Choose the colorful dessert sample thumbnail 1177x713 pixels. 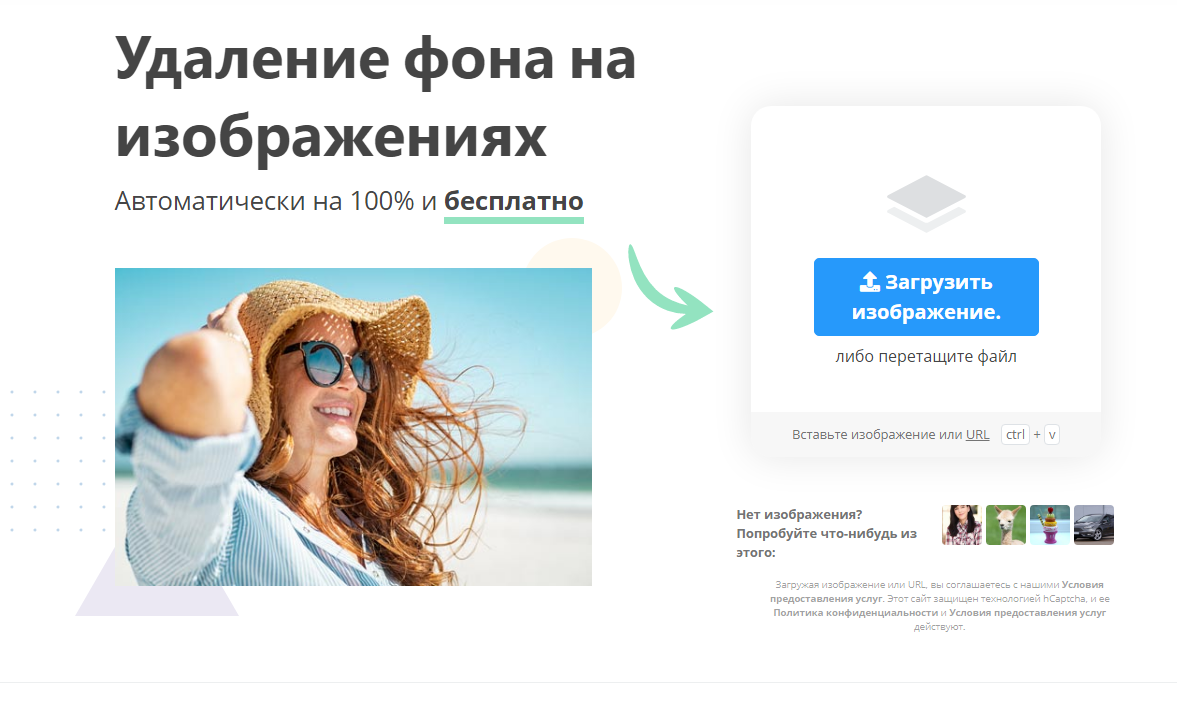[1049, 525]
